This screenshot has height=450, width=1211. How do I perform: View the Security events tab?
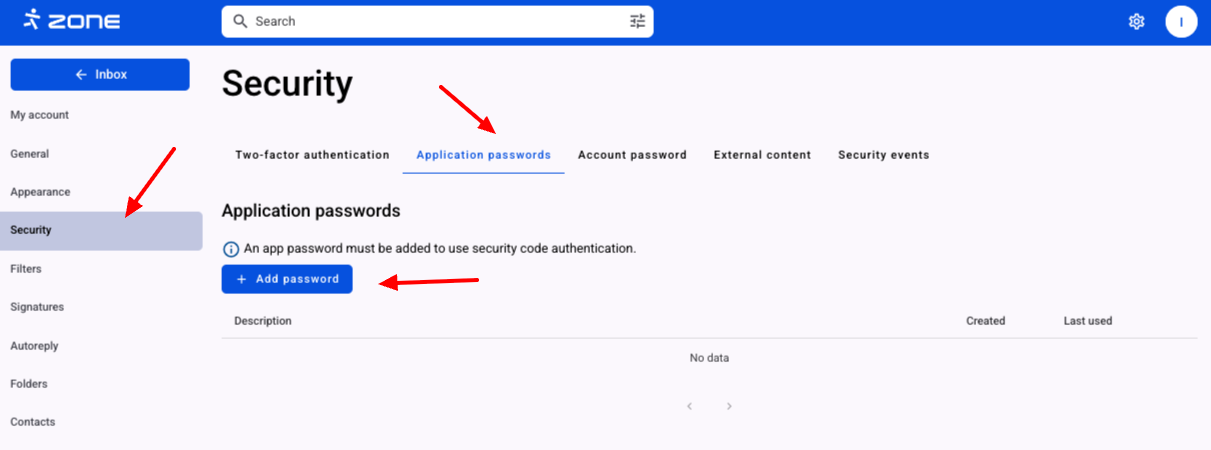[x=883, y=155]
